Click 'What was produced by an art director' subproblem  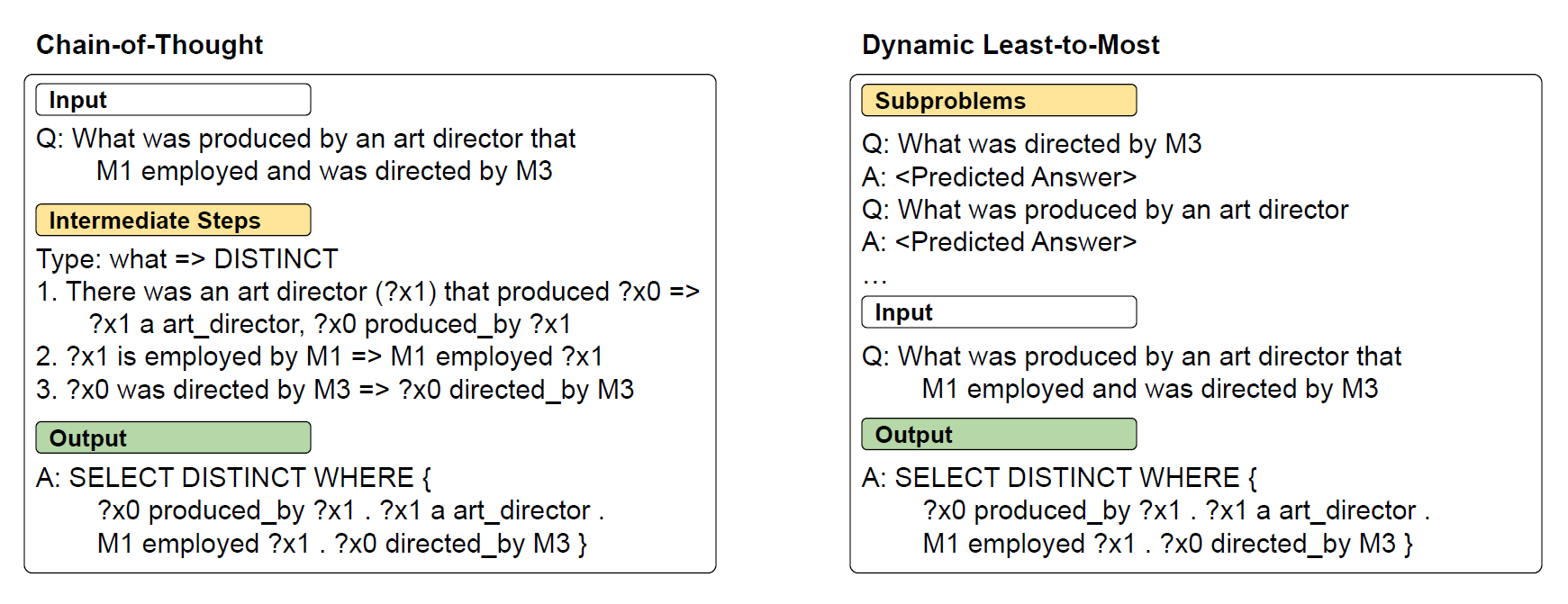tap(1106, 210)
